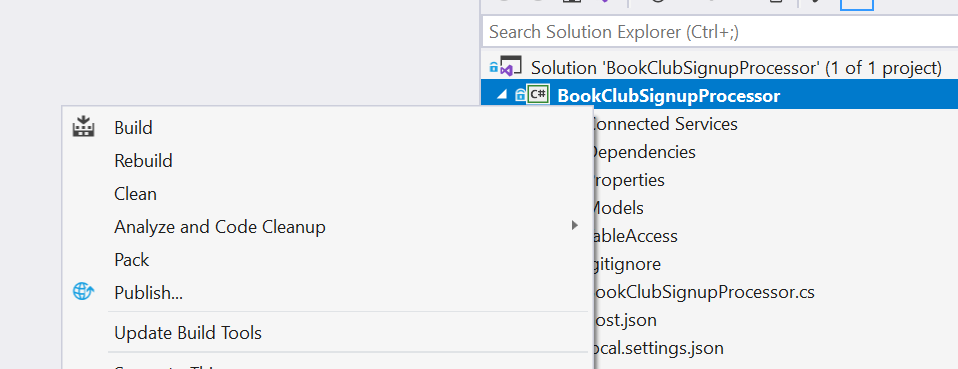
Task: Select the Connected Services node
Action: [x=665, y=124]
